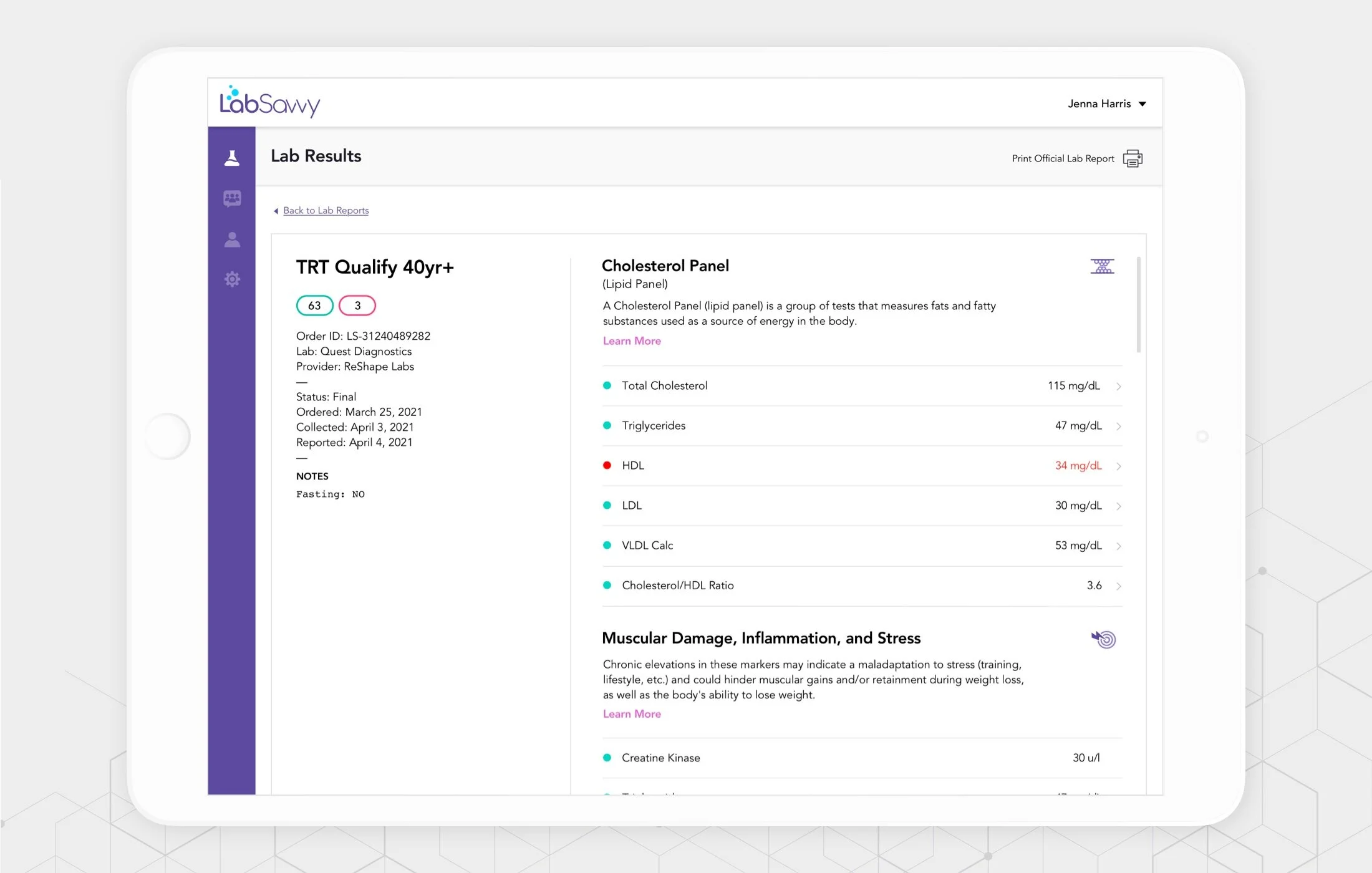Go back to Lab Reports link
This screenshot has width=1372, height=873.
[326, 211]
